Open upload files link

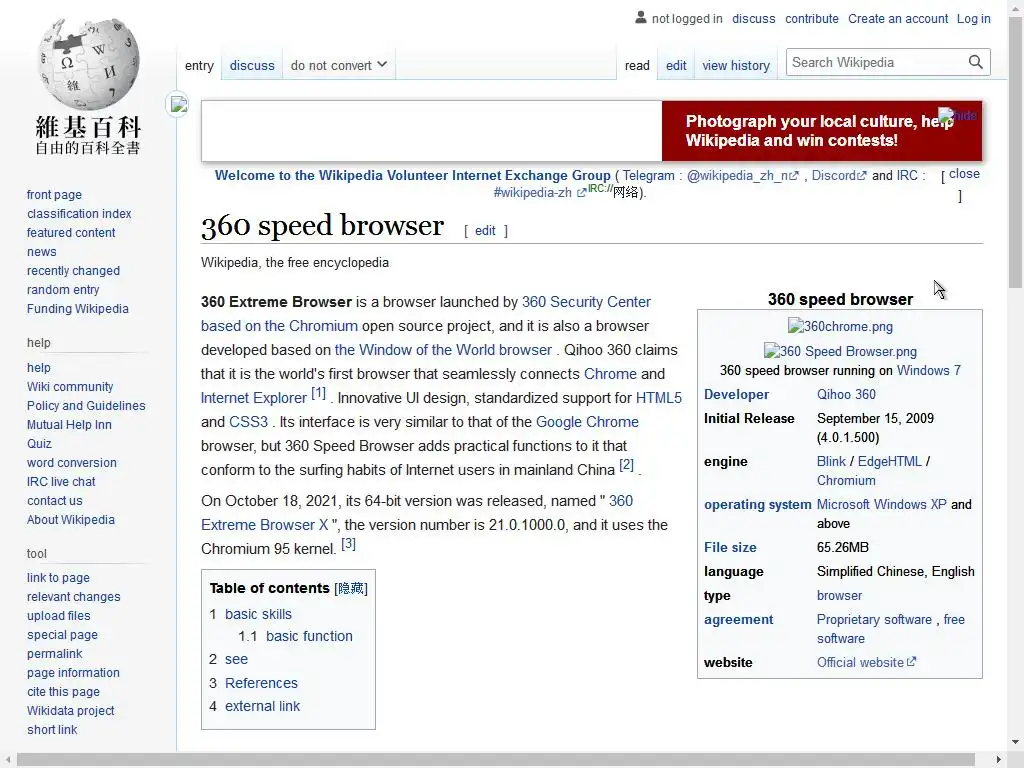click(x=59, y=615)
